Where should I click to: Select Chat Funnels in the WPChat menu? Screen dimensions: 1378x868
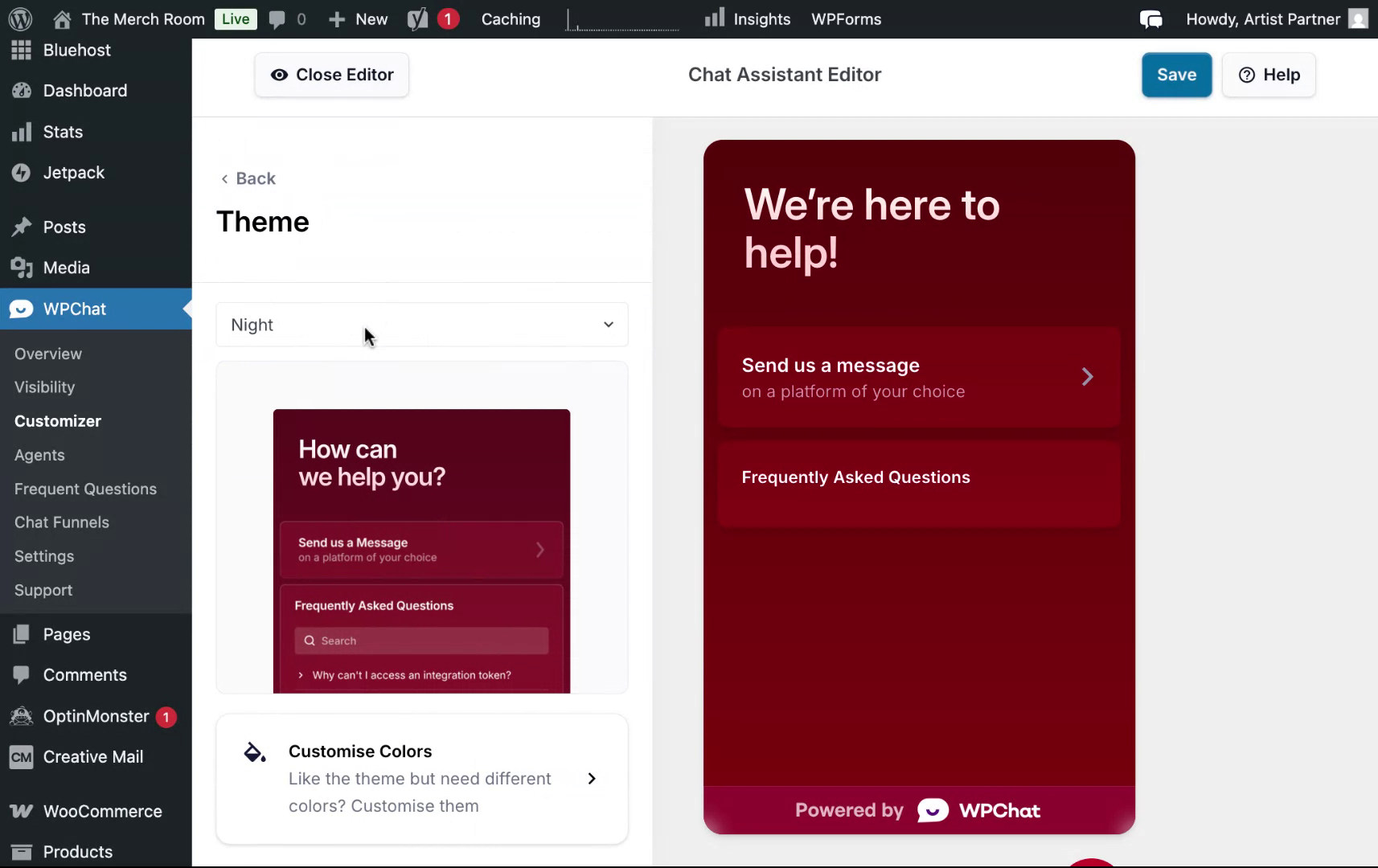[62, 522]
